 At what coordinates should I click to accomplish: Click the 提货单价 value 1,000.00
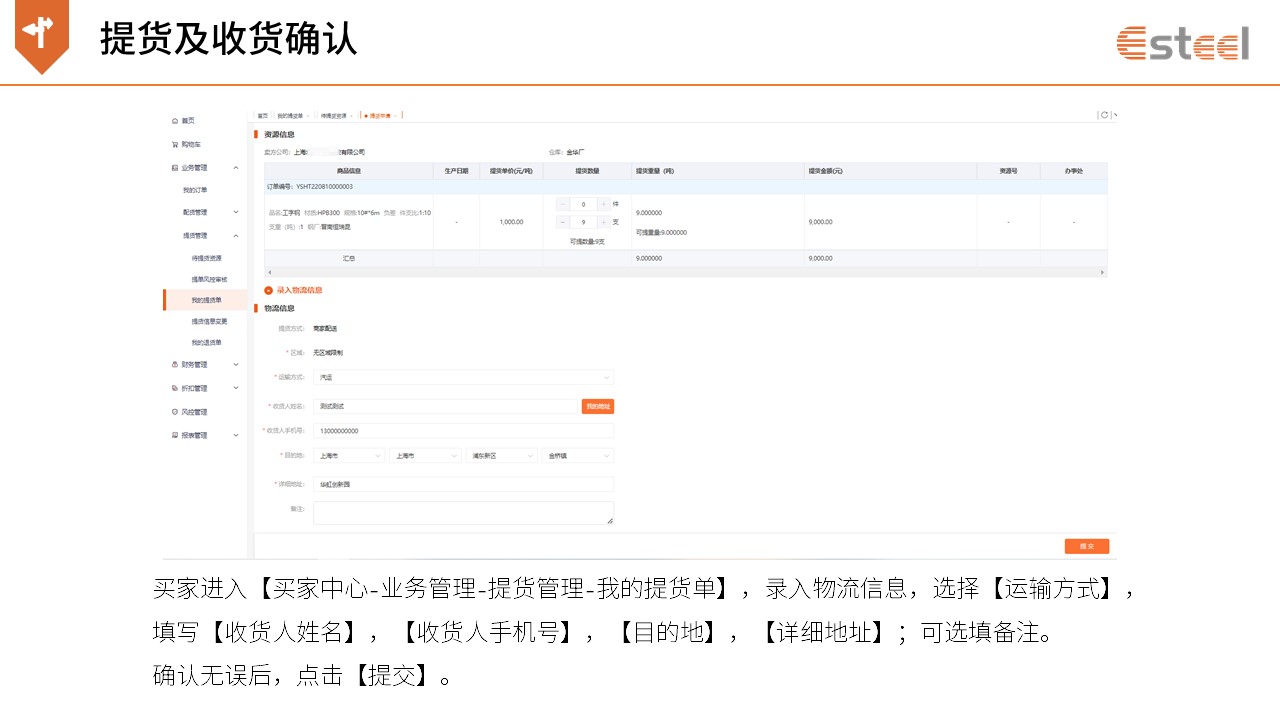point(511,222)
